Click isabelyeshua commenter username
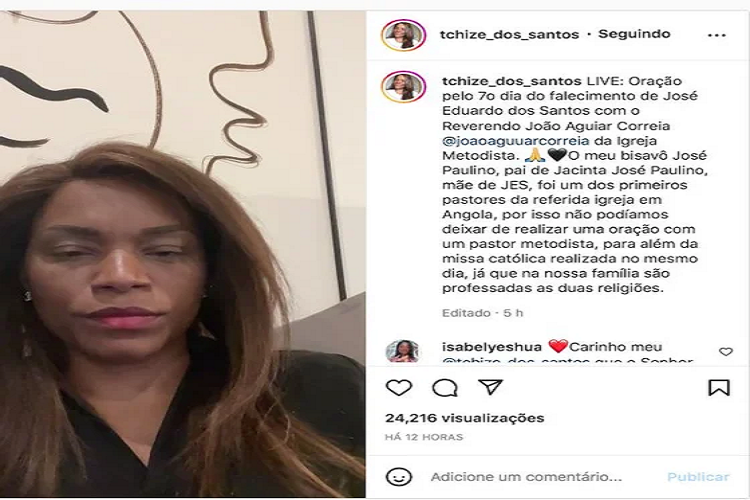 tap(492, 347)
